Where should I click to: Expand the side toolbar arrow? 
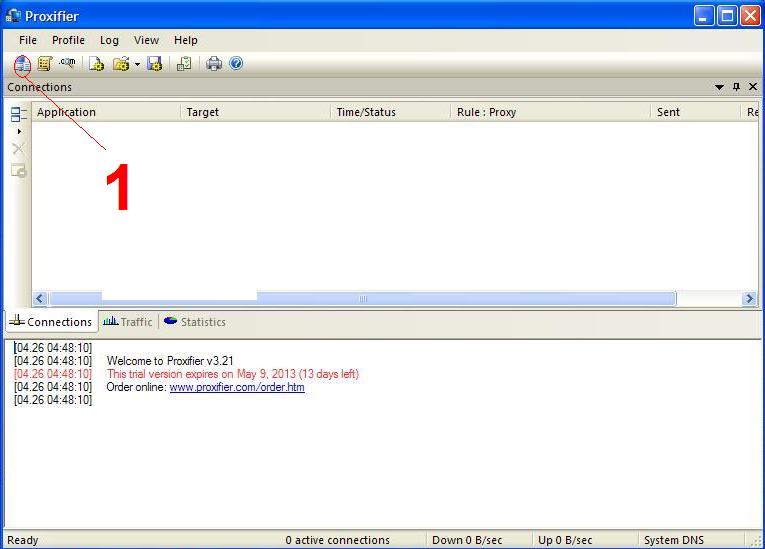tap(19, 132)
